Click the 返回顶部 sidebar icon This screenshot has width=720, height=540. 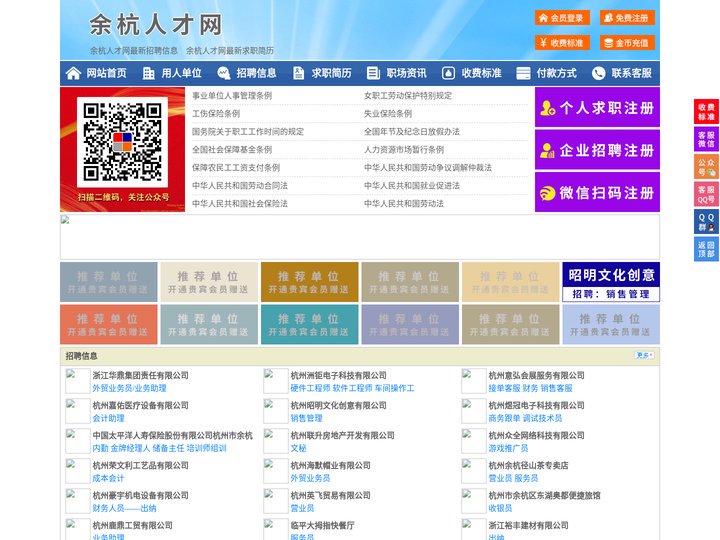tap(706, 249)
